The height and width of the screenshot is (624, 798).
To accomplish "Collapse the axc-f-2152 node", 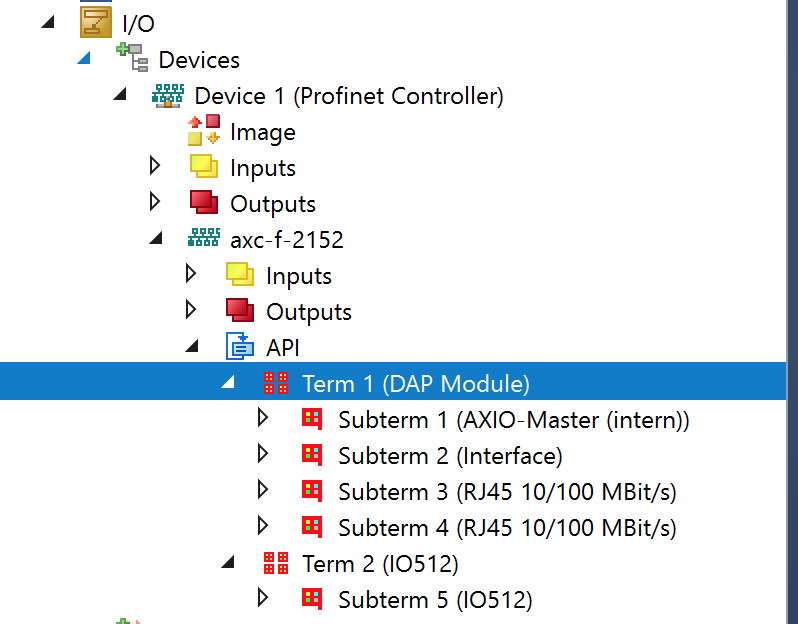I will click(x=156, y=238).
